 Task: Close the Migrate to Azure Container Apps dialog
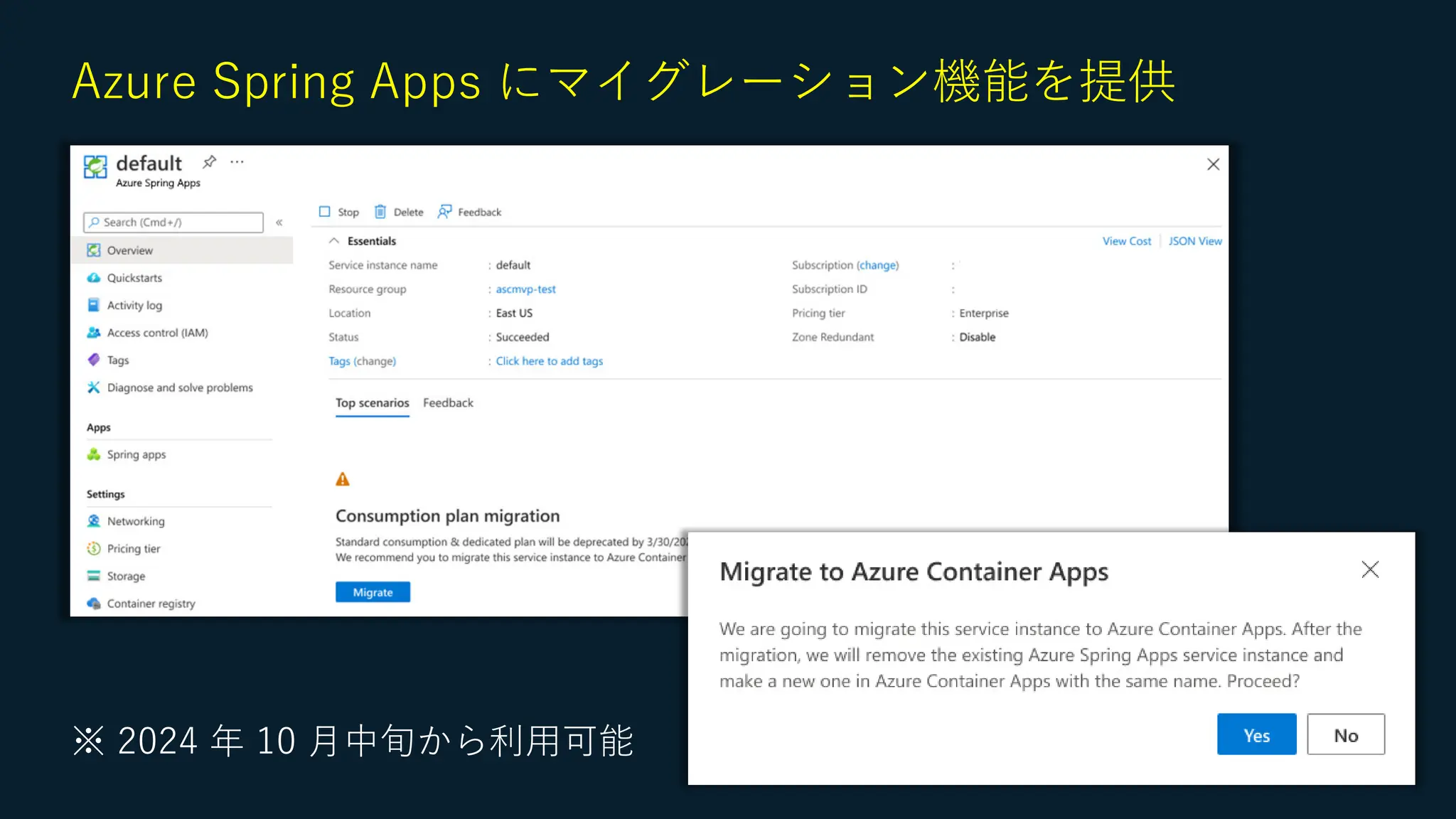click(x=1370, y=569)
